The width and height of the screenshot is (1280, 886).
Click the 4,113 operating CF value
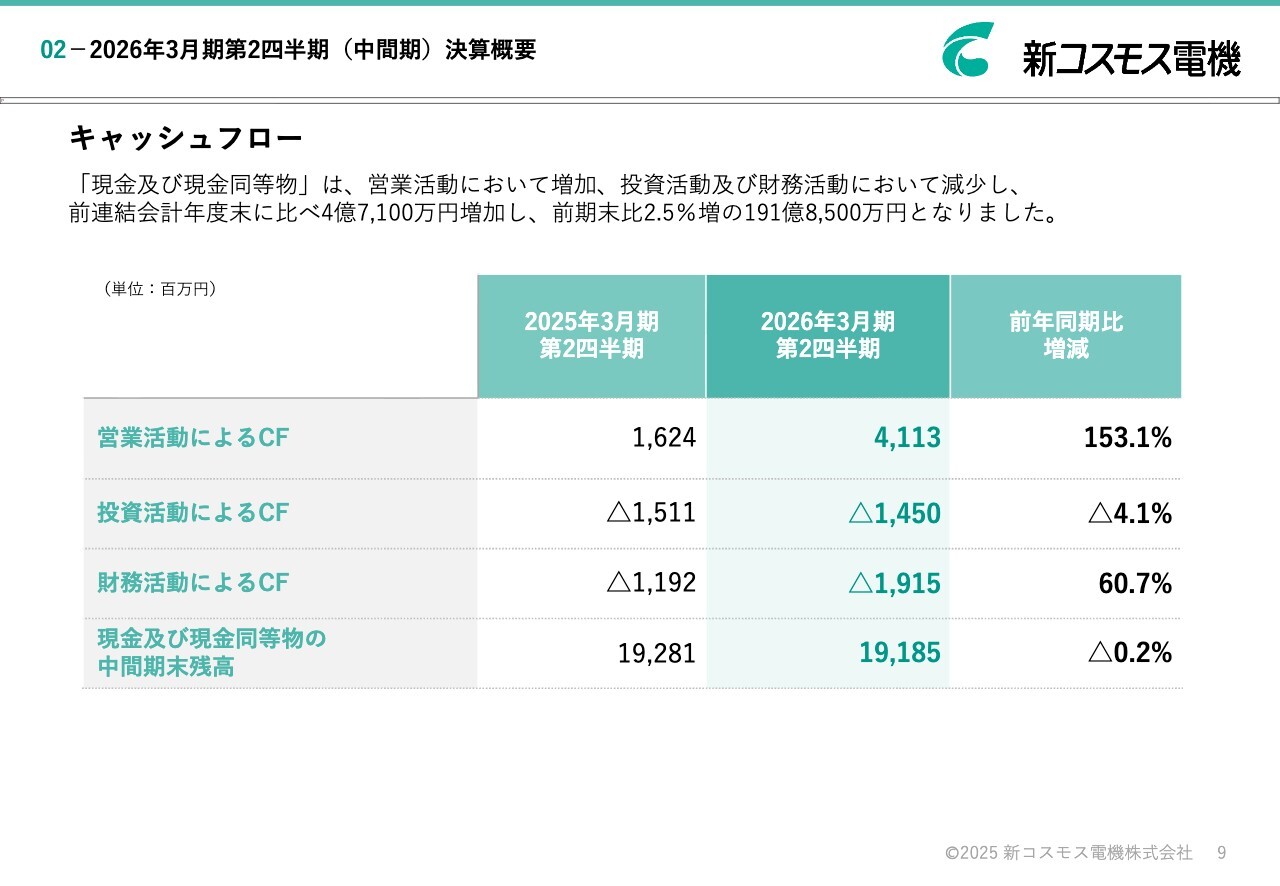907,438
